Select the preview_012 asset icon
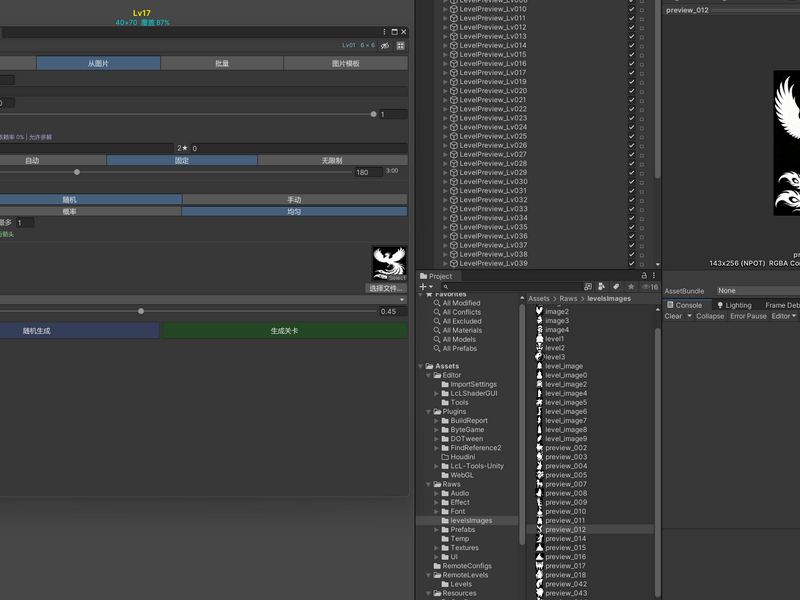Viewport: 800px width, 600px height. click(x=539, y=530)
